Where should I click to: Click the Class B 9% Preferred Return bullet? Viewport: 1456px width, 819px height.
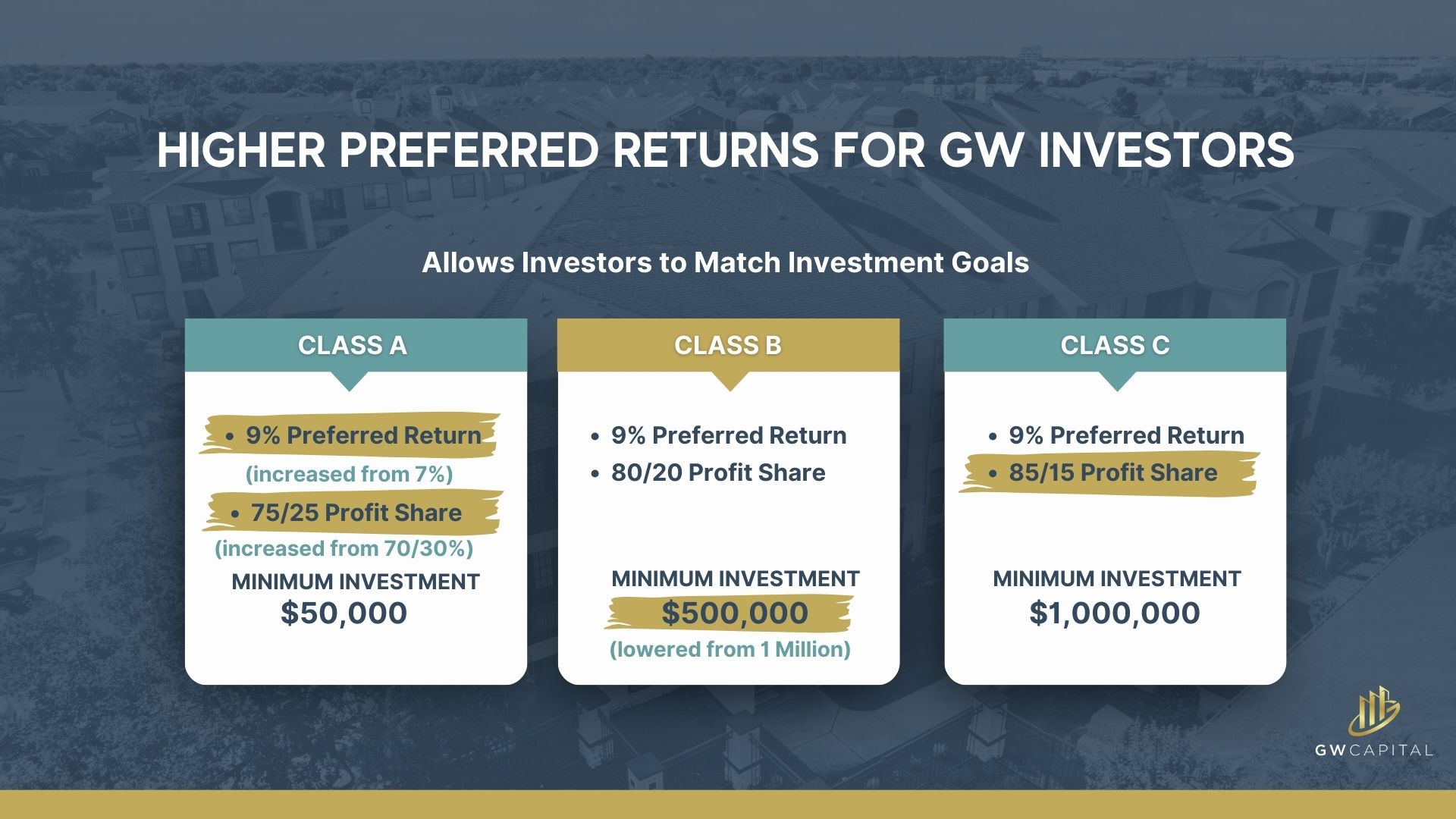(x=728, y=435)
